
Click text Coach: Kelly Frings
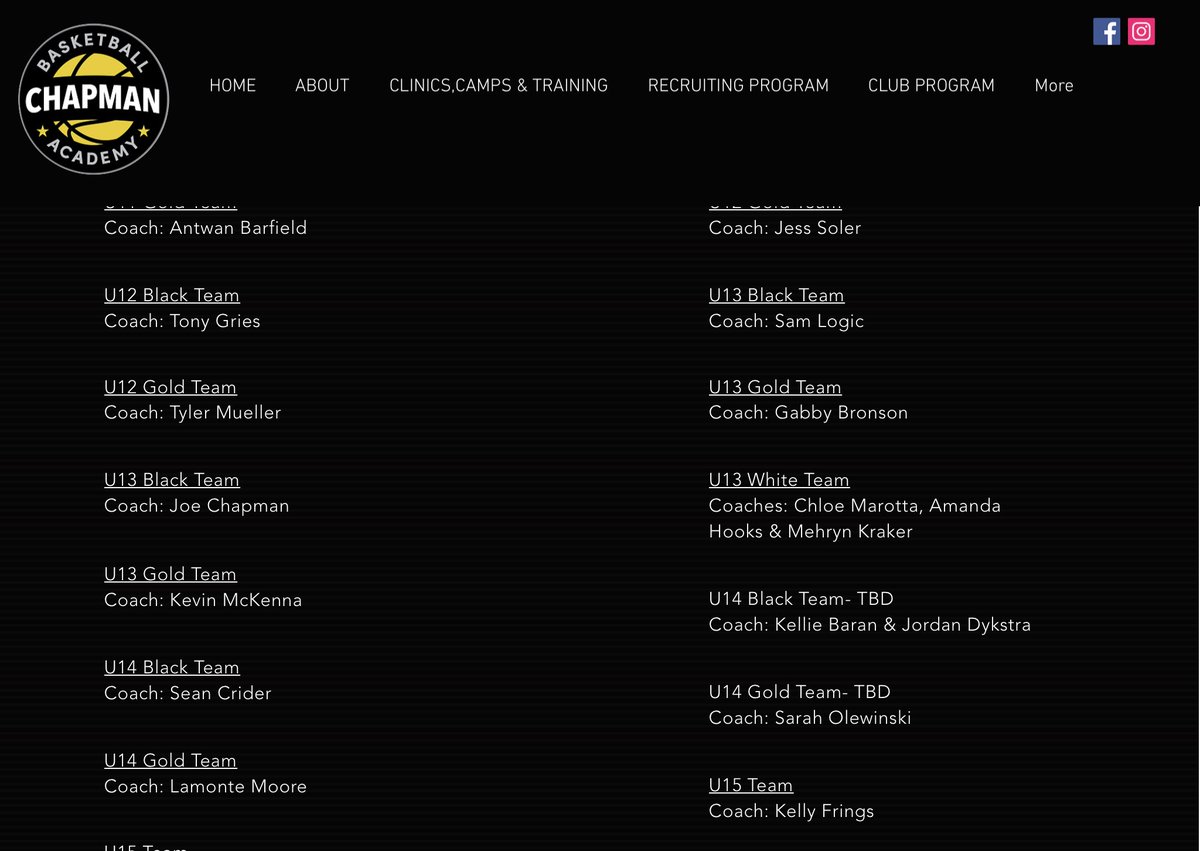point(791,811)
